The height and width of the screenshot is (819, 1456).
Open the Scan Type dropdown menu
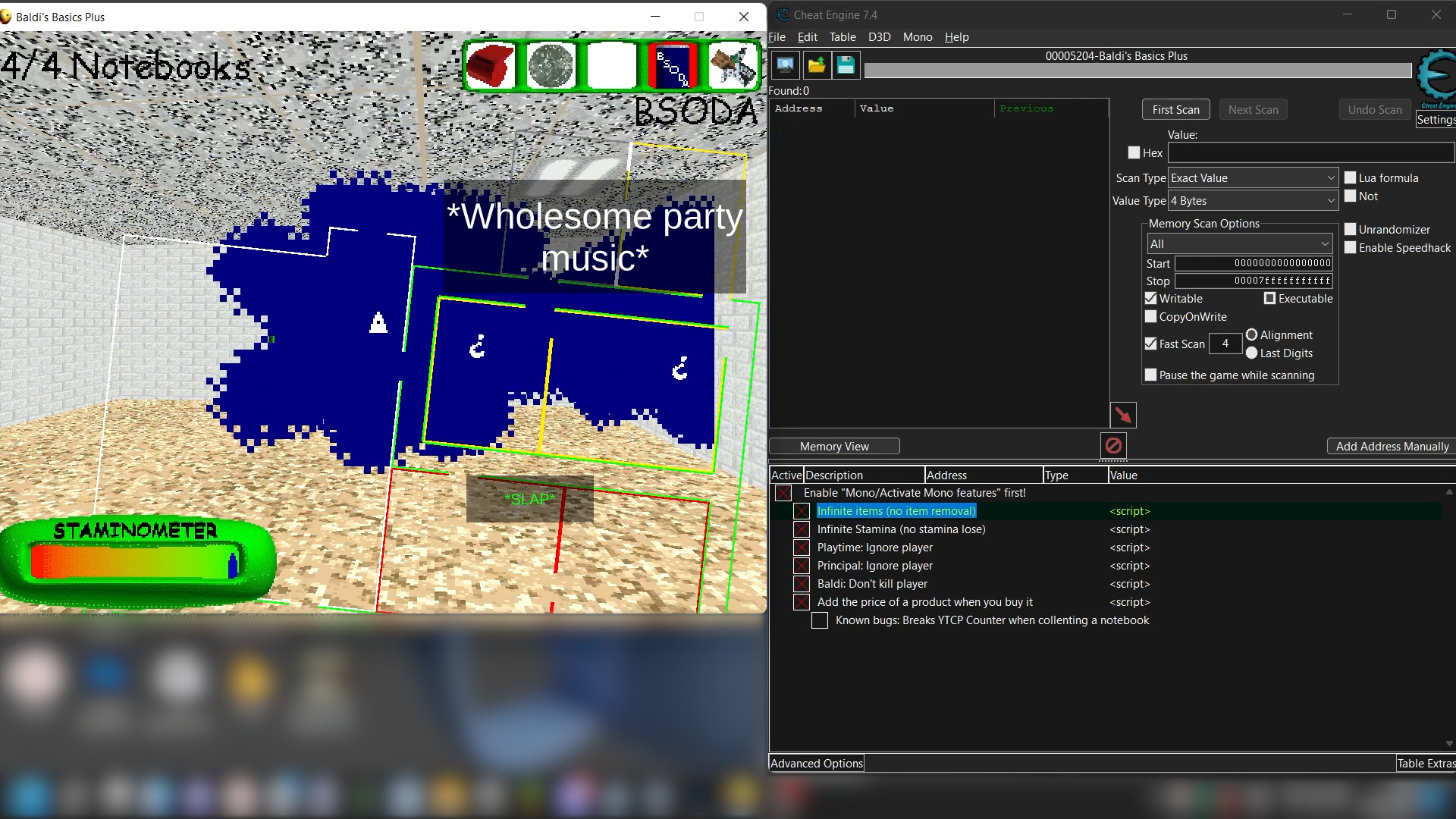[1251, 178]
